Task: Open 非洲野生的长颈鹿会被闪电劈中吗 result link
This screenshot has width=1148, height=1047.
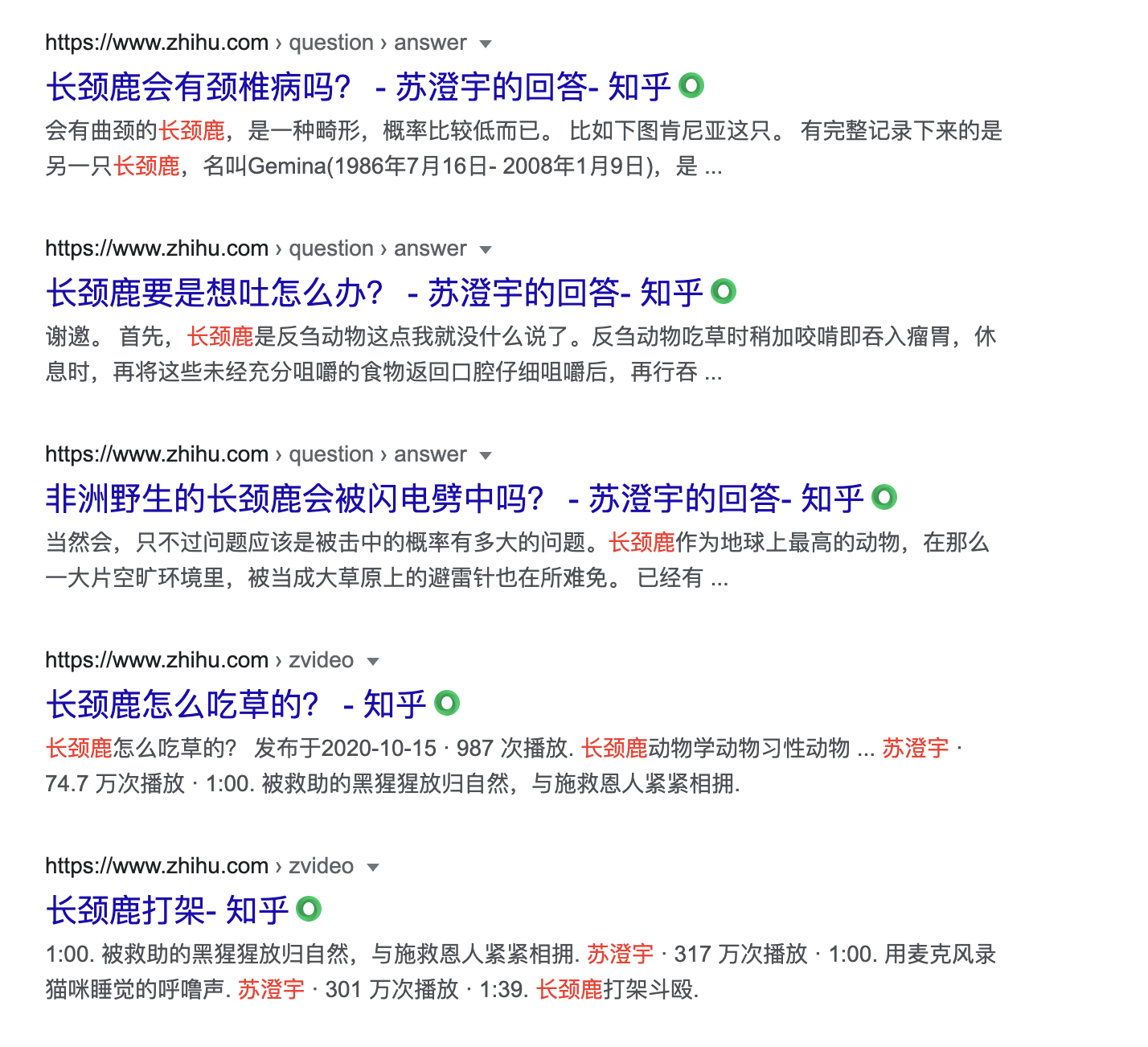Action: pos(454,499)
